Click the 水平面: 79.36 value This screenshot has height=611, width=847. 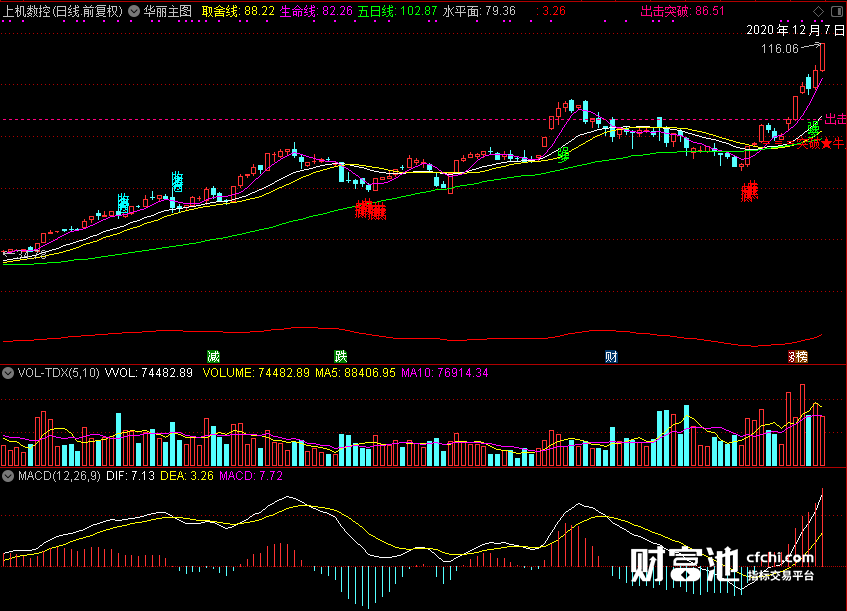(479, 11)
